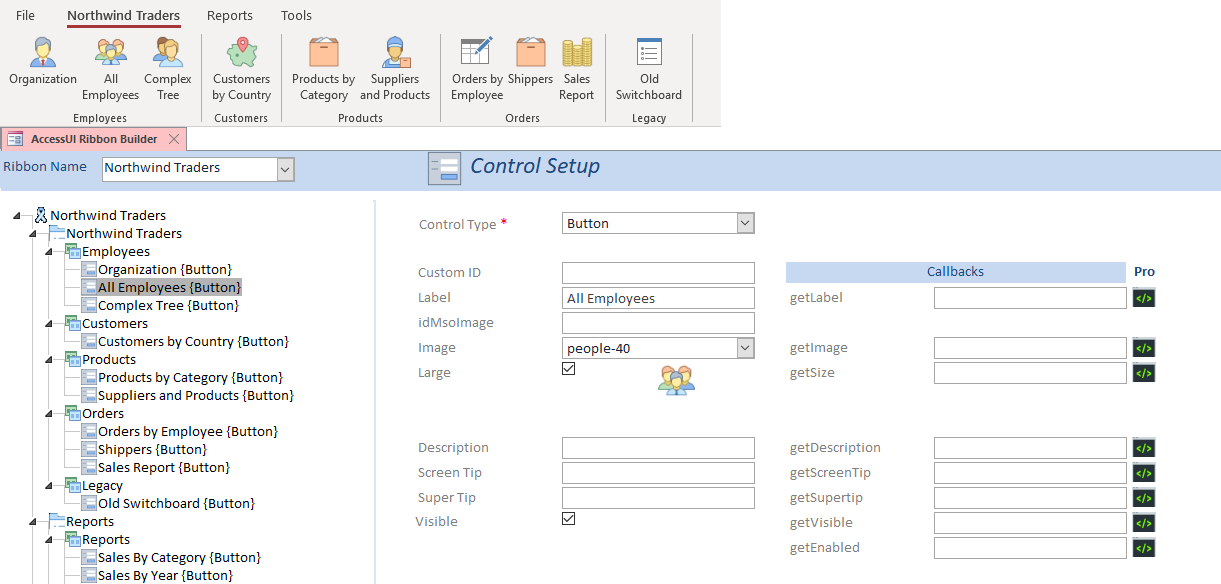
Task: Open All Employees from the ribbon
Action: coord(111,69)
